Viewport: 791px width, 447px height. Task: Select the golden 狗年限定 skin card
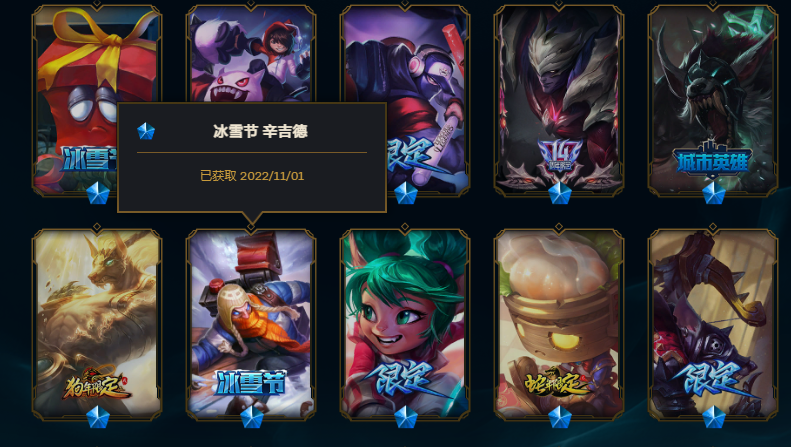pyautogui.click(x=97, y=324)
